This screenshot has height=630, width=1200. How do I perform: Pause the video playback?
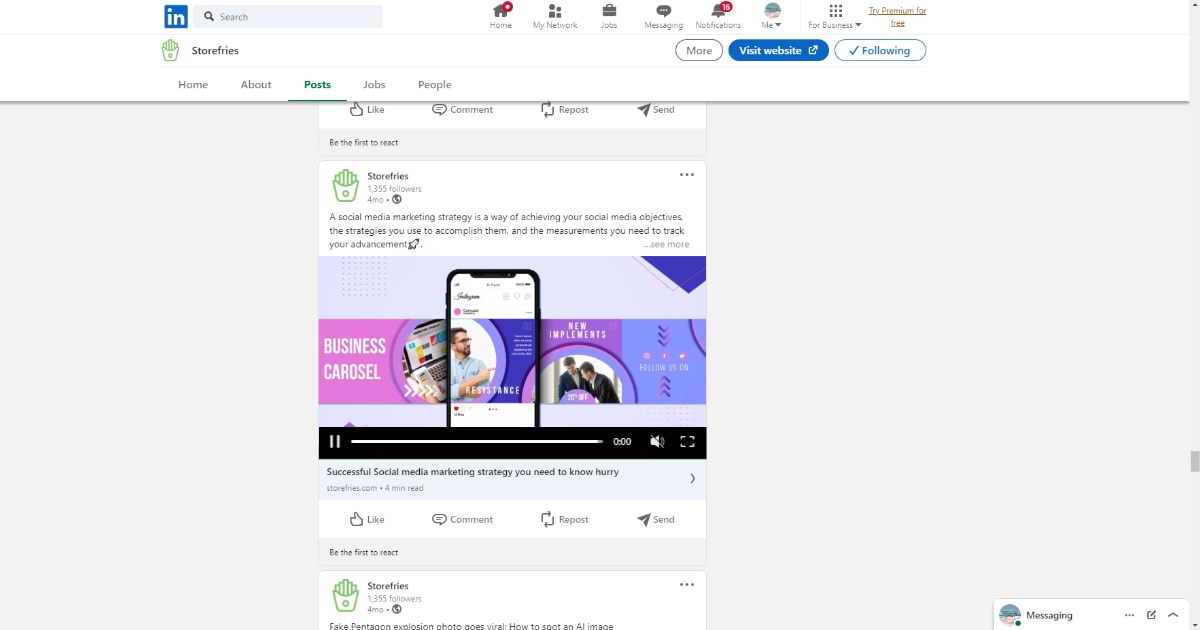pos(335,441)
